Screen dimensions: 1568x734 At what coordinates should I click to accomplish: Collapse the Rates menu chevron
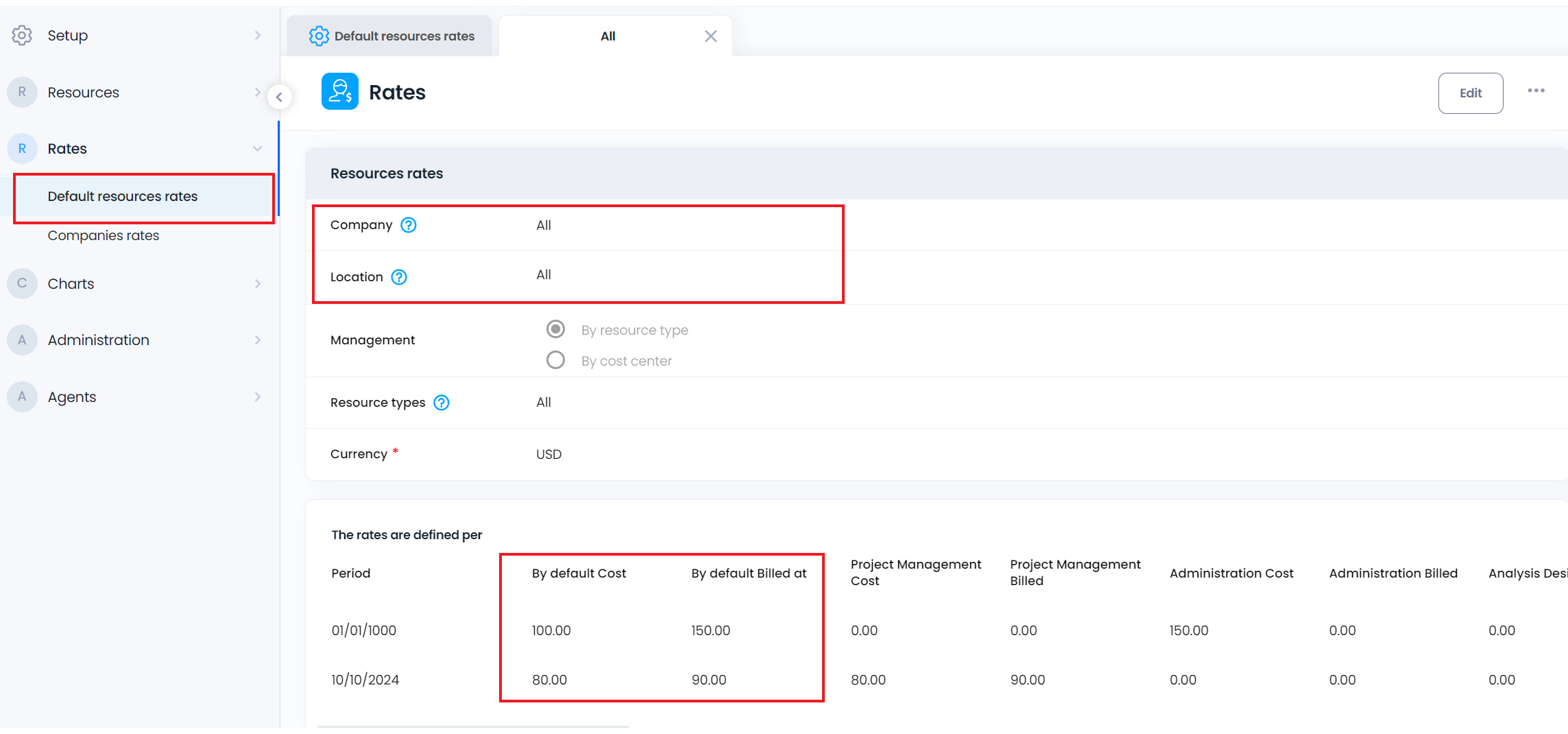258,148
